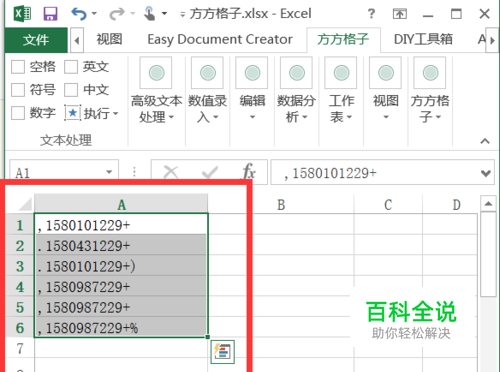Switch to the 视图 tab
The image size is (500, 372).
pos(109,39)
